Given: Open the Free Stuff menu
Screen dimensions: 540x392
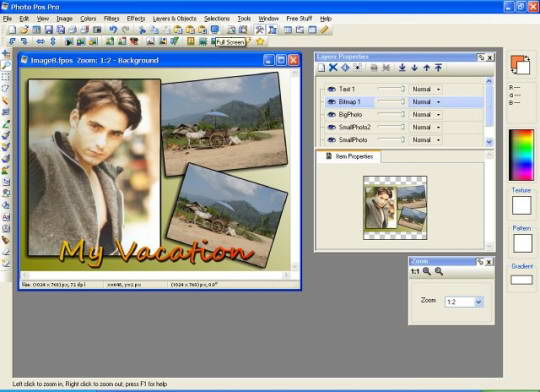Looking at the screenshot, I should pos(299,19).
